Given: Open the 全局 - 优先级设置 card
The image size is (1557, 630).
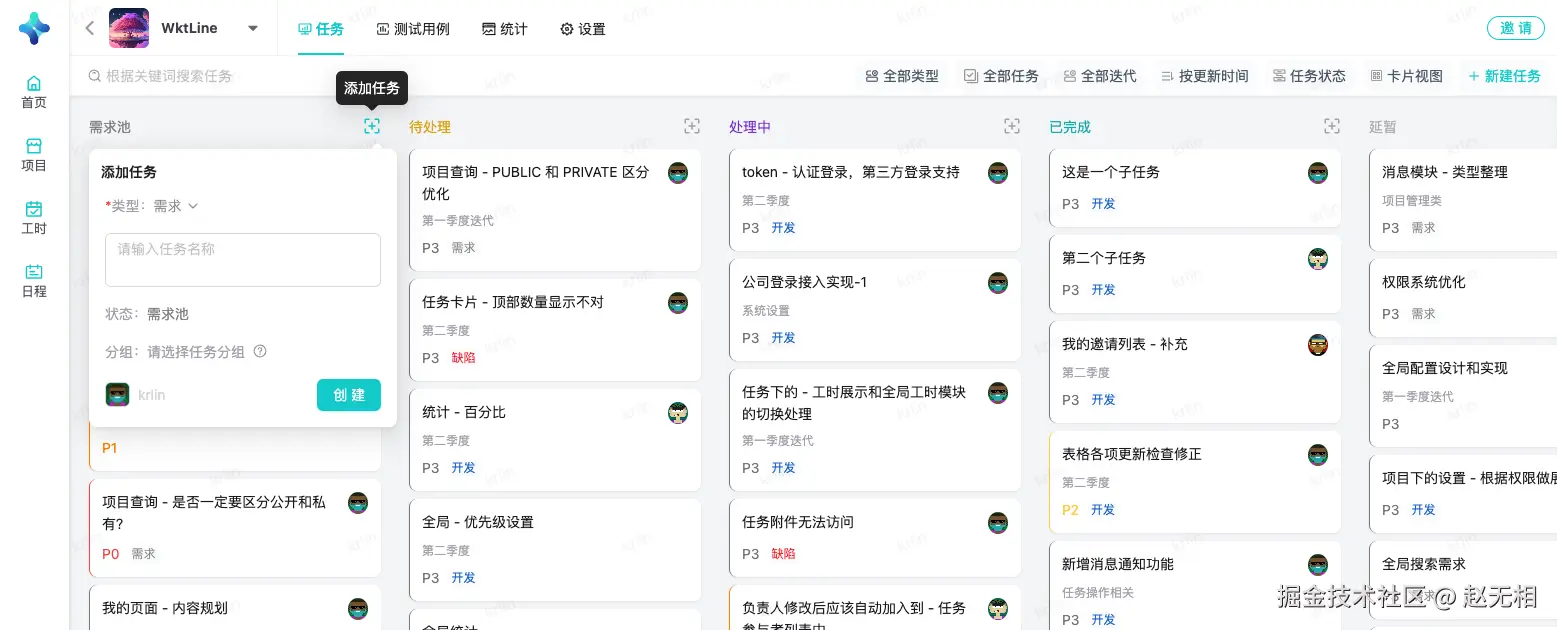Looking at the screenshot, I should (555, 550).
